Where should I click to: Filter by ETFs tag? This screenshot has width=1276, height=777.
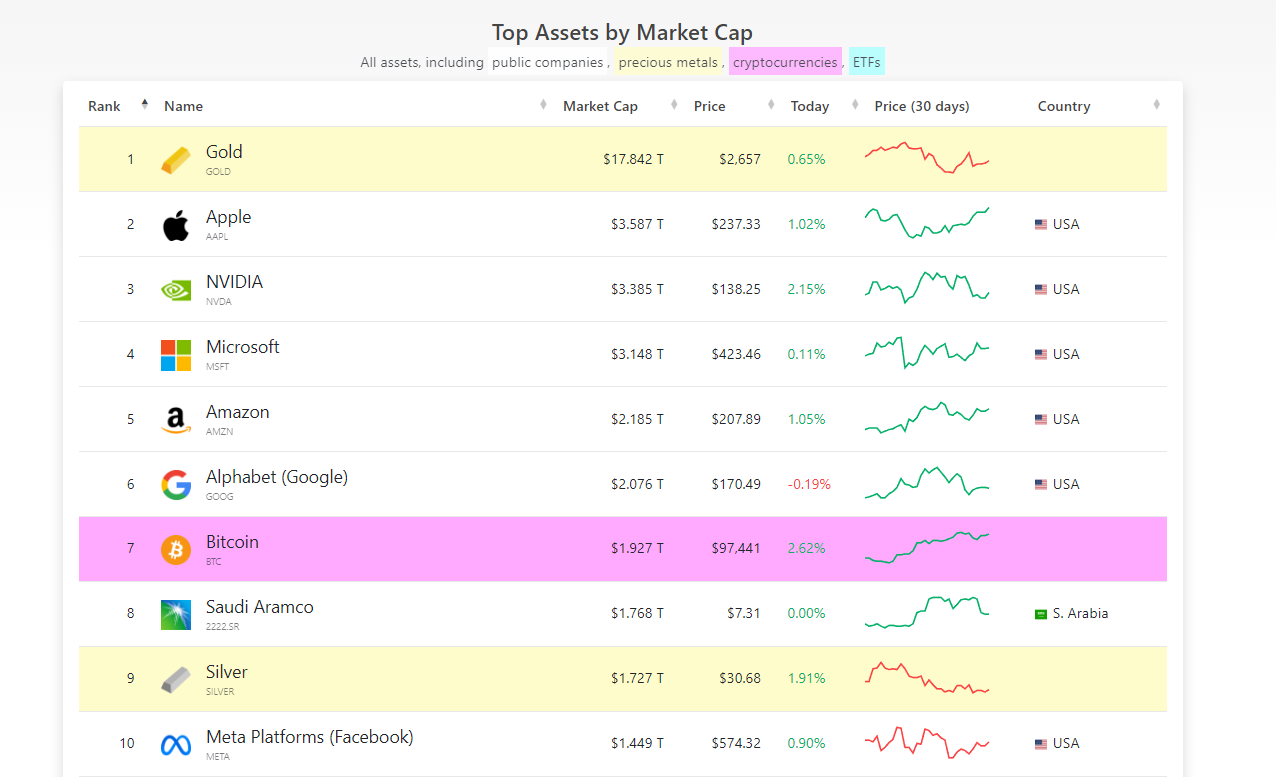point(867,62)
